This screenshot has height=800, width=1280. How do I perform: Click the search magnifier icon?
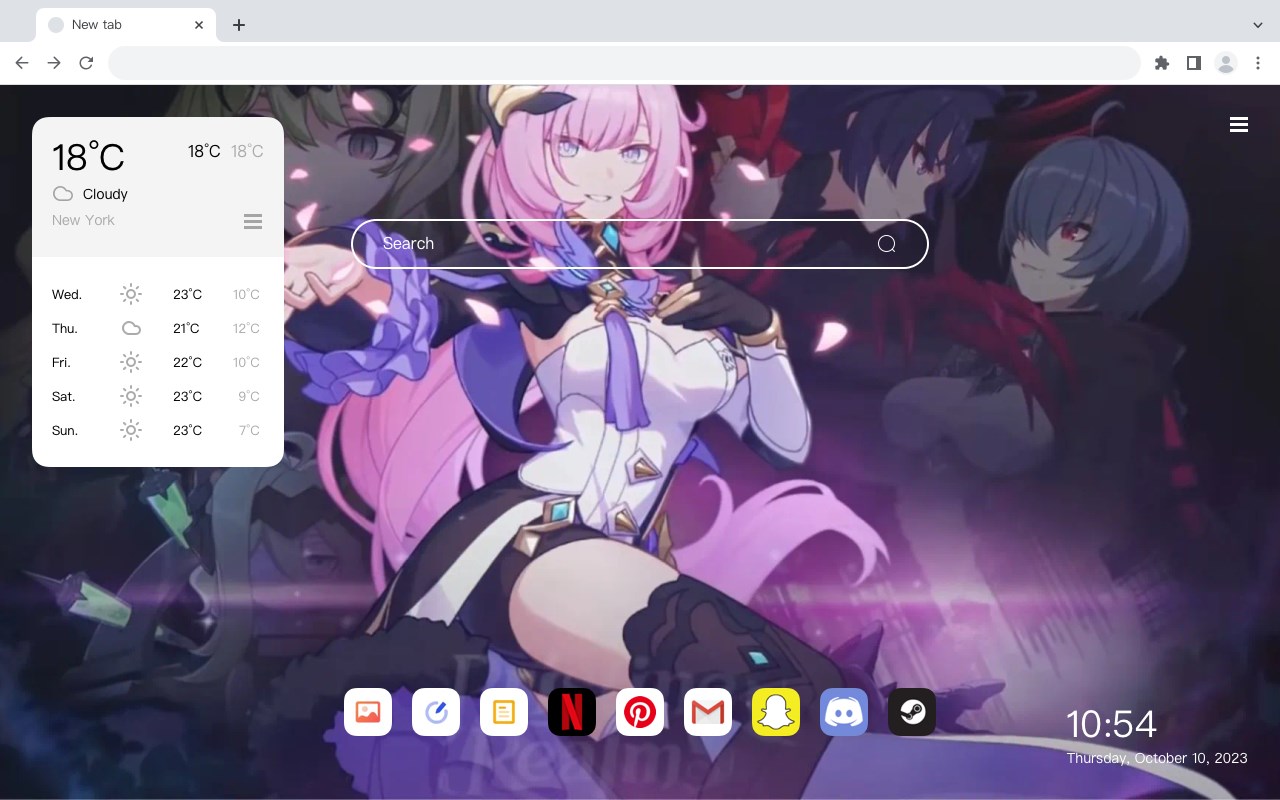click(x=886, y=244)
